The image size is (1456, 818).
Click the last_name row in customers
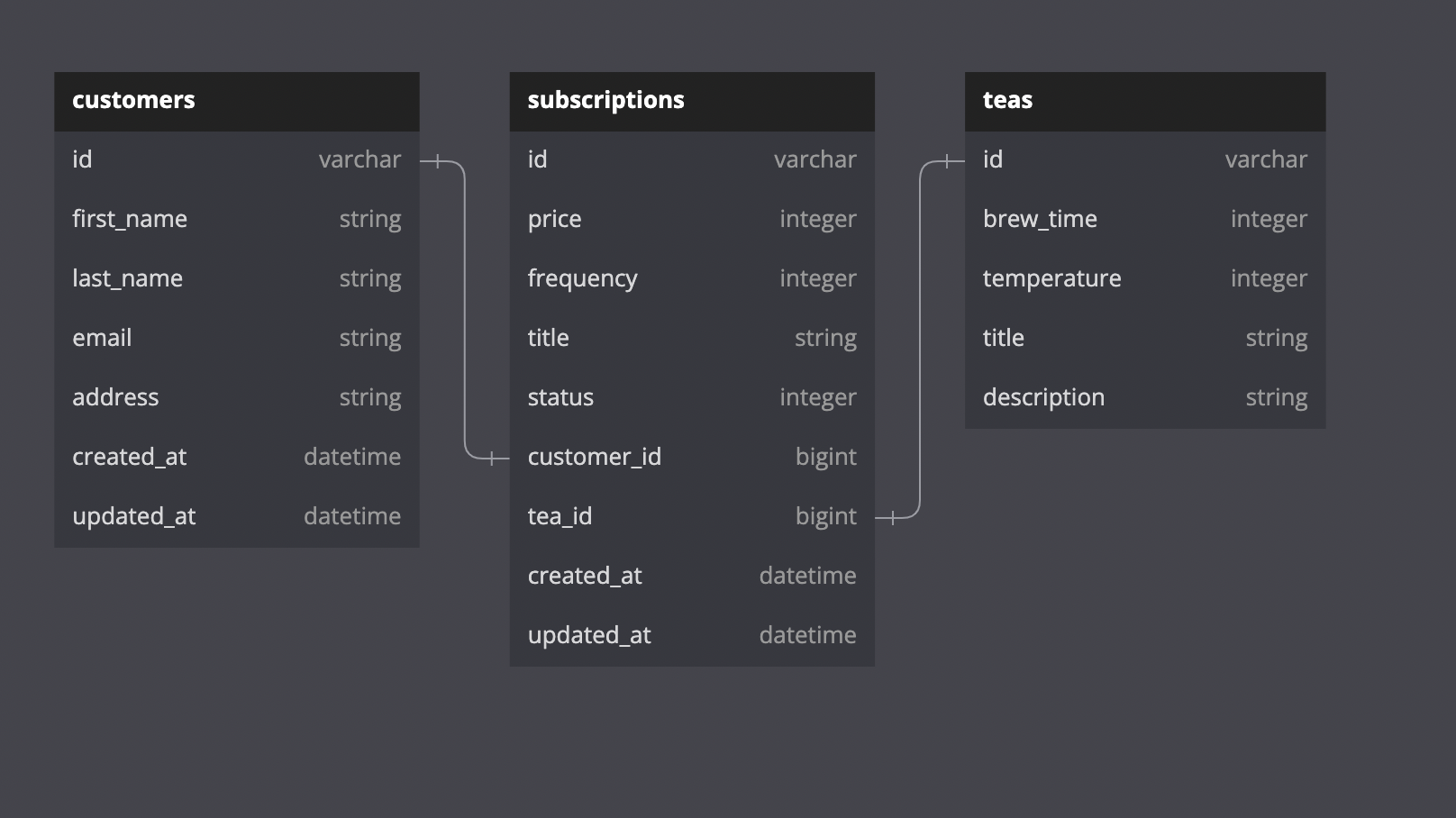237,278
